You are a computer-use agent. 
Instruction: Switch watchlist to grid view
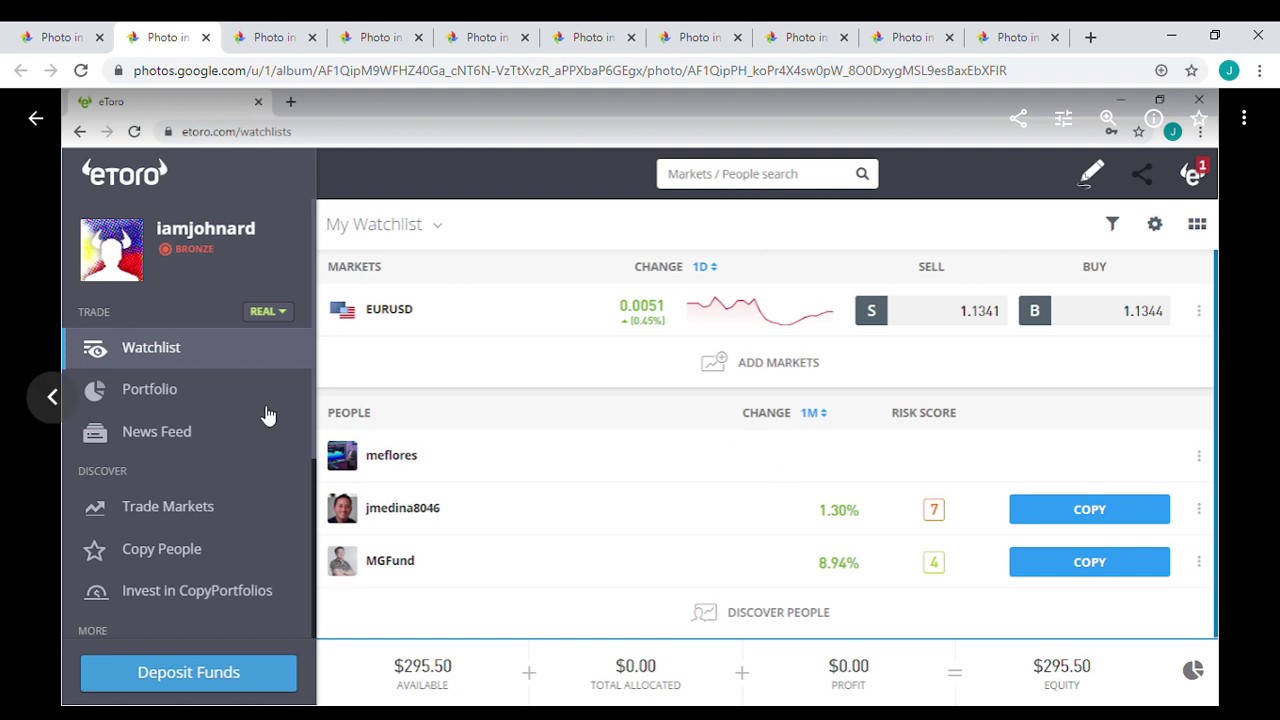click(1197, 224)
